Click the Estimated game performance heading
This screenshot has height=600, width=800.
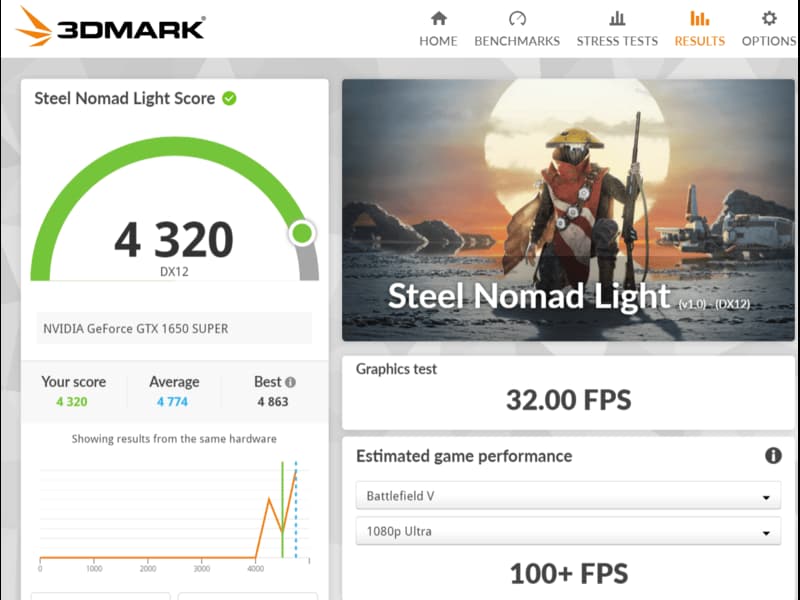coord(464,456)
